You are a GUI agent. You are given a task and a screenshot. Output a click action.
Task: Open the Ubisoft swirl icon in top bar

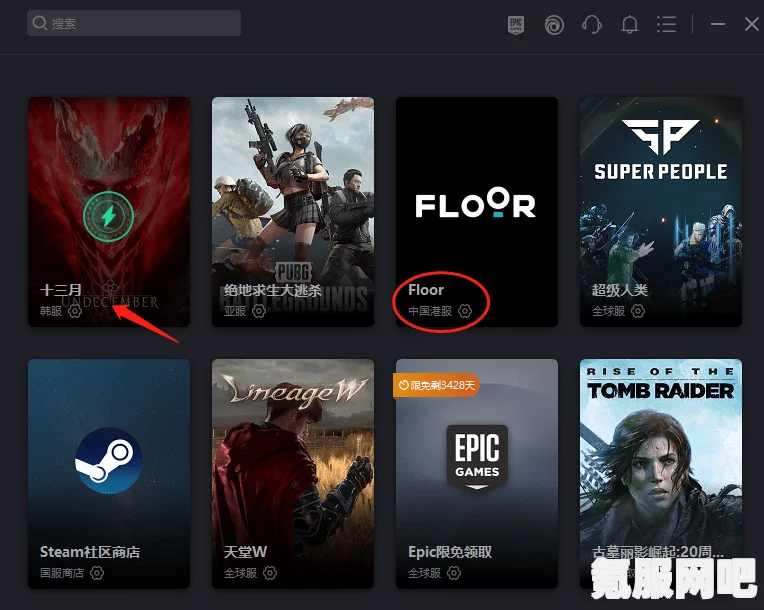coord(554,25)
